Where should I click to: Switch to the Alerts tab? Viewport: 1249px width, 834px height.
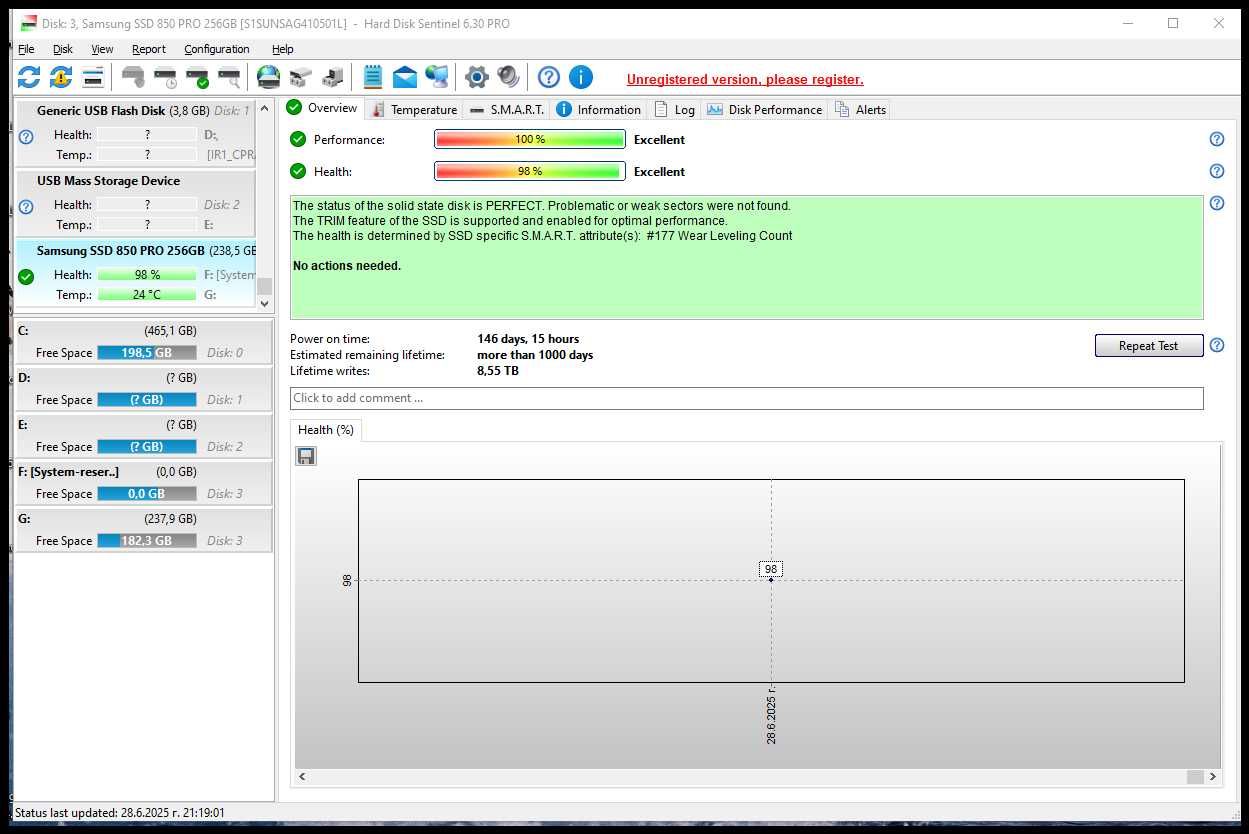[860, 109]
